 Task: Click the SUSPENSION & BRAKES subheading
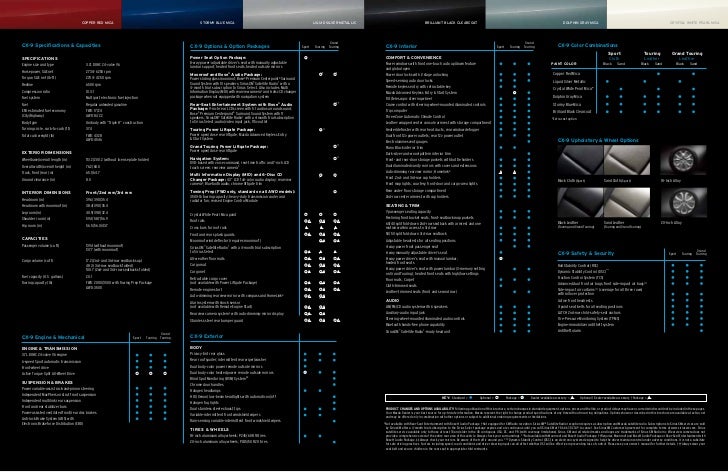[x=47, y=382]
